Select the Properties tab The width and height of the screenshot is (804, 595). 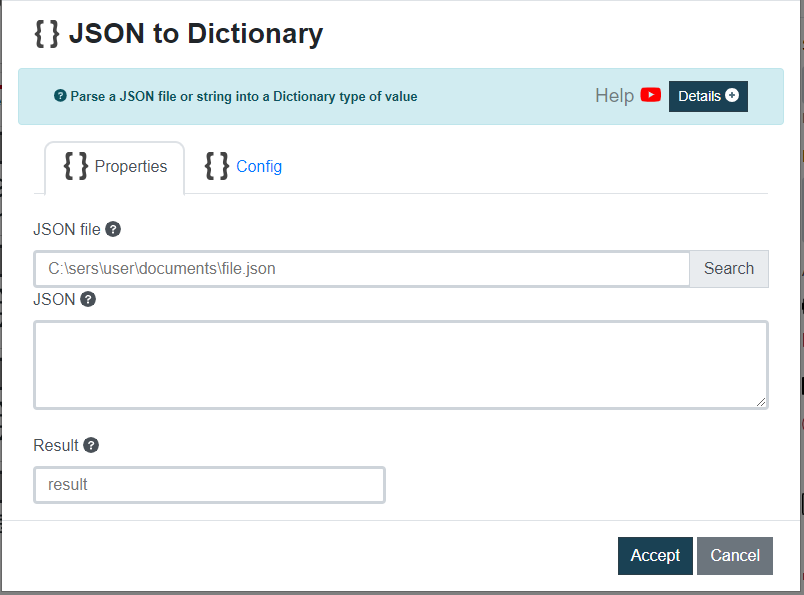130,166
